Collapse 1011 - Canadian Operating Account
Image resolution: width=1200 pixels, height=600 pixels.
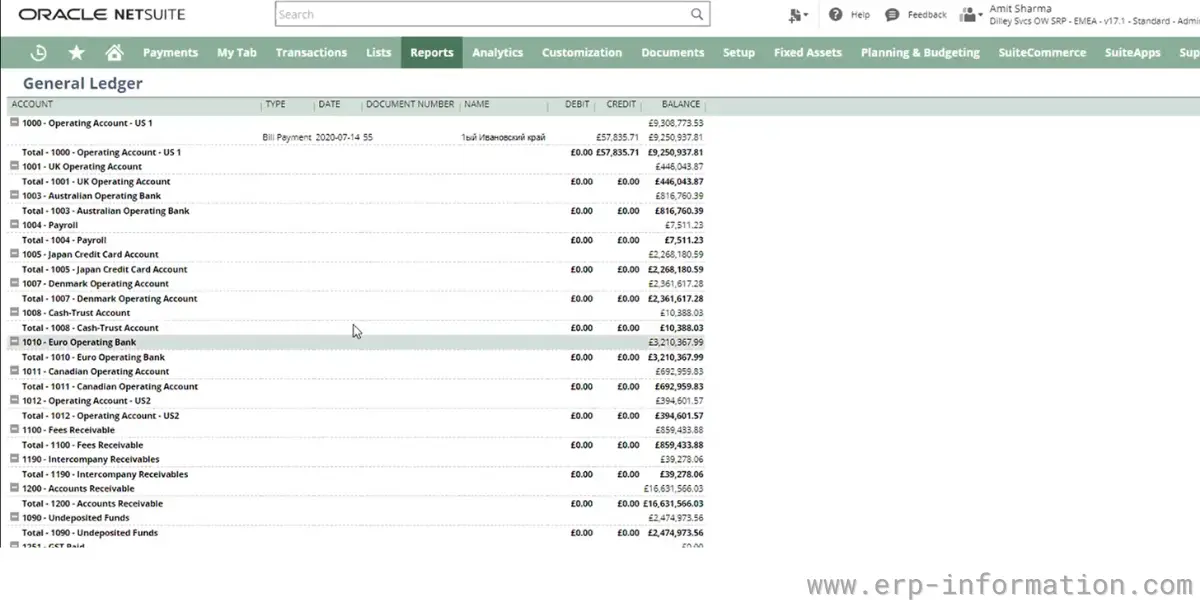pos(14,371)
